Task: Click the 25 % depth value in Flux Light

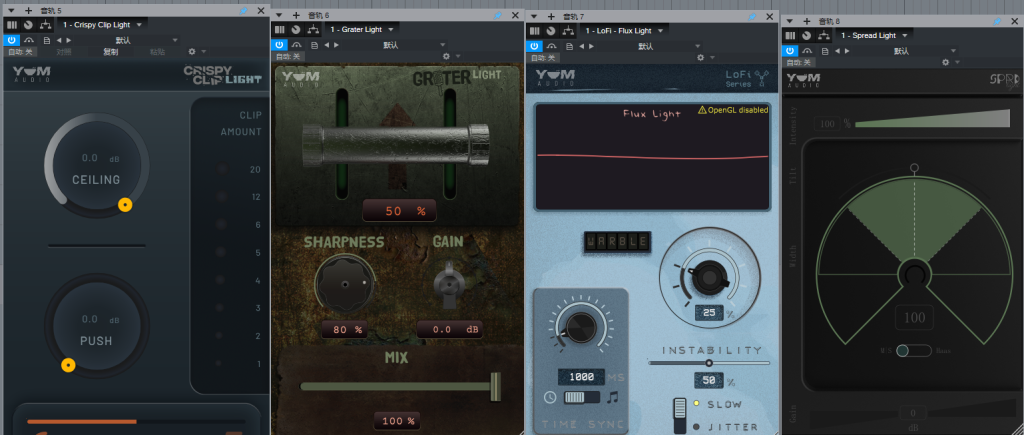Action: tap(709, 313)
